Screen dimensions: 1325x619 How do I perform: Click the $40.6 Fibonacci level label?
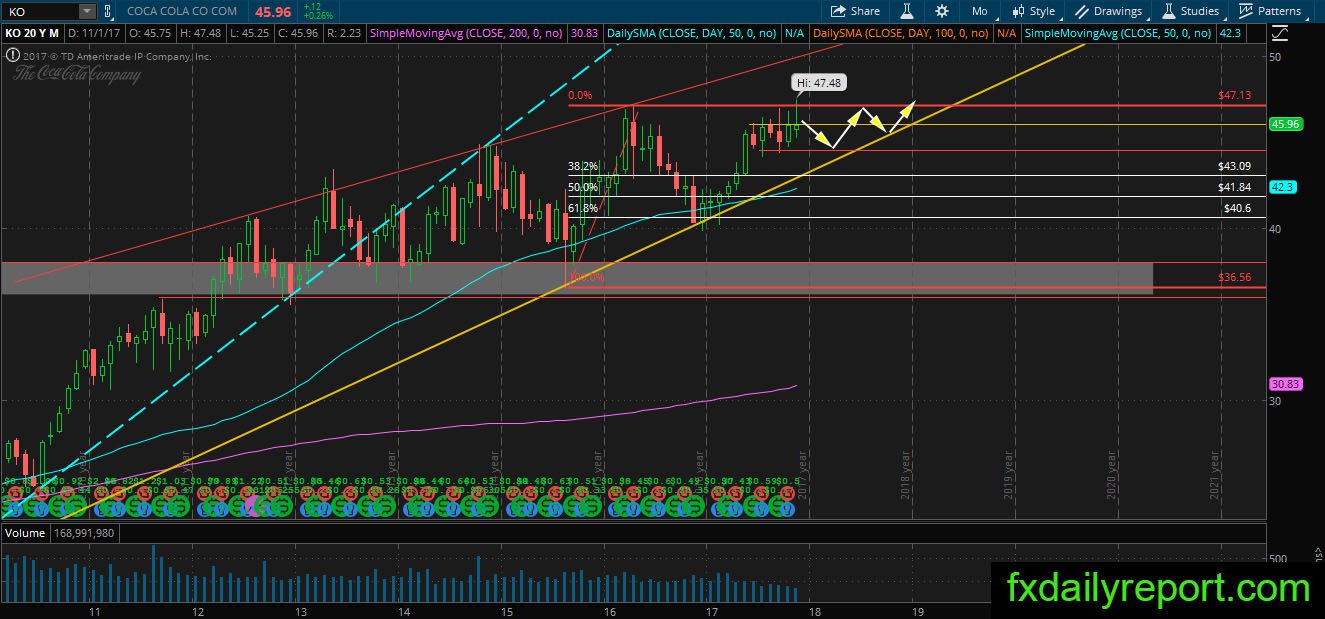[x=1237, y=208]
